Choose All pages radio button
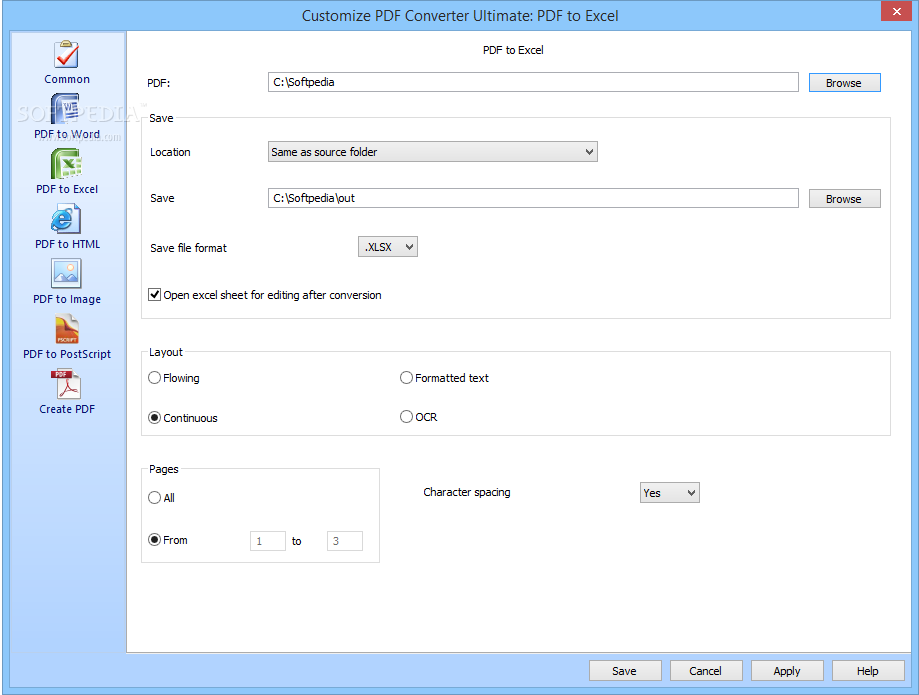This screenshot has height=695, width=919. coord(155,498)
